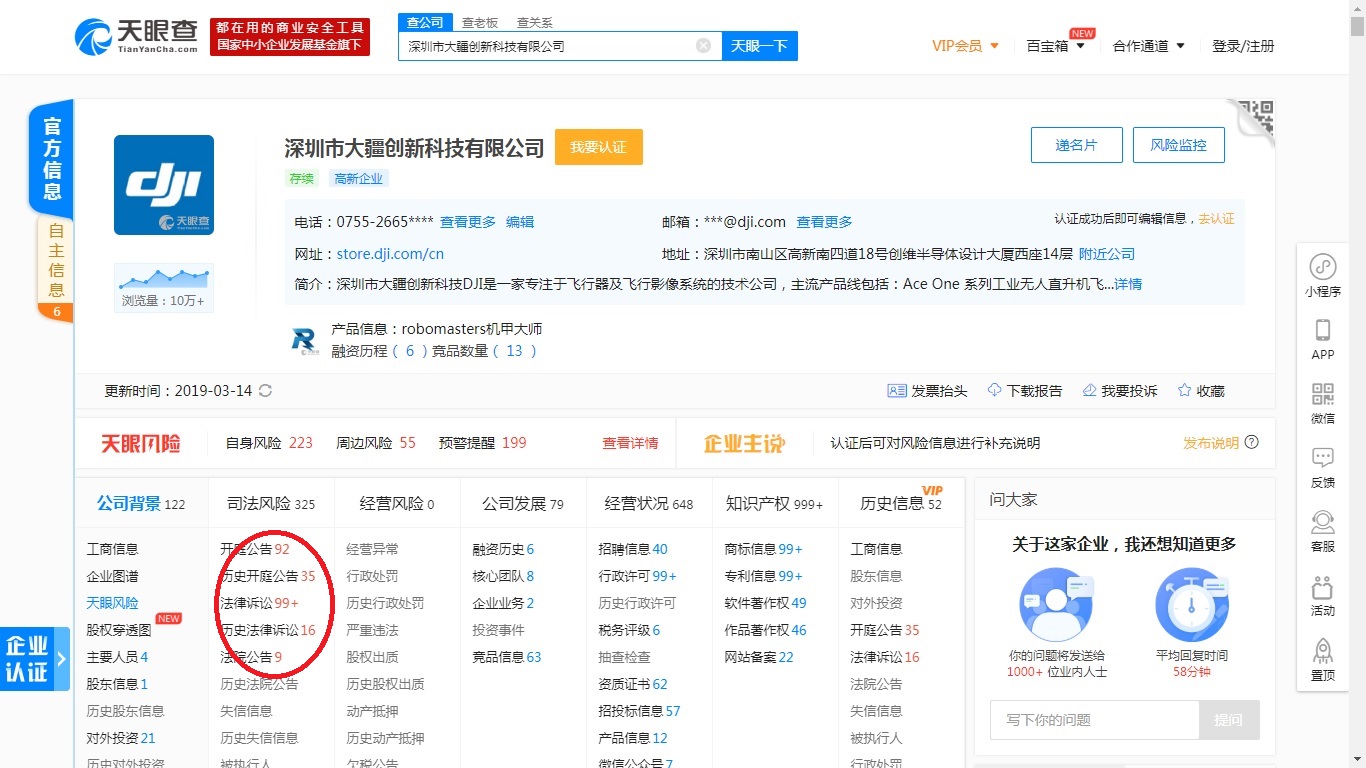Click the 去认证 link
This screenshot has width=1366, height=768.
click(x=1216, y=218)
